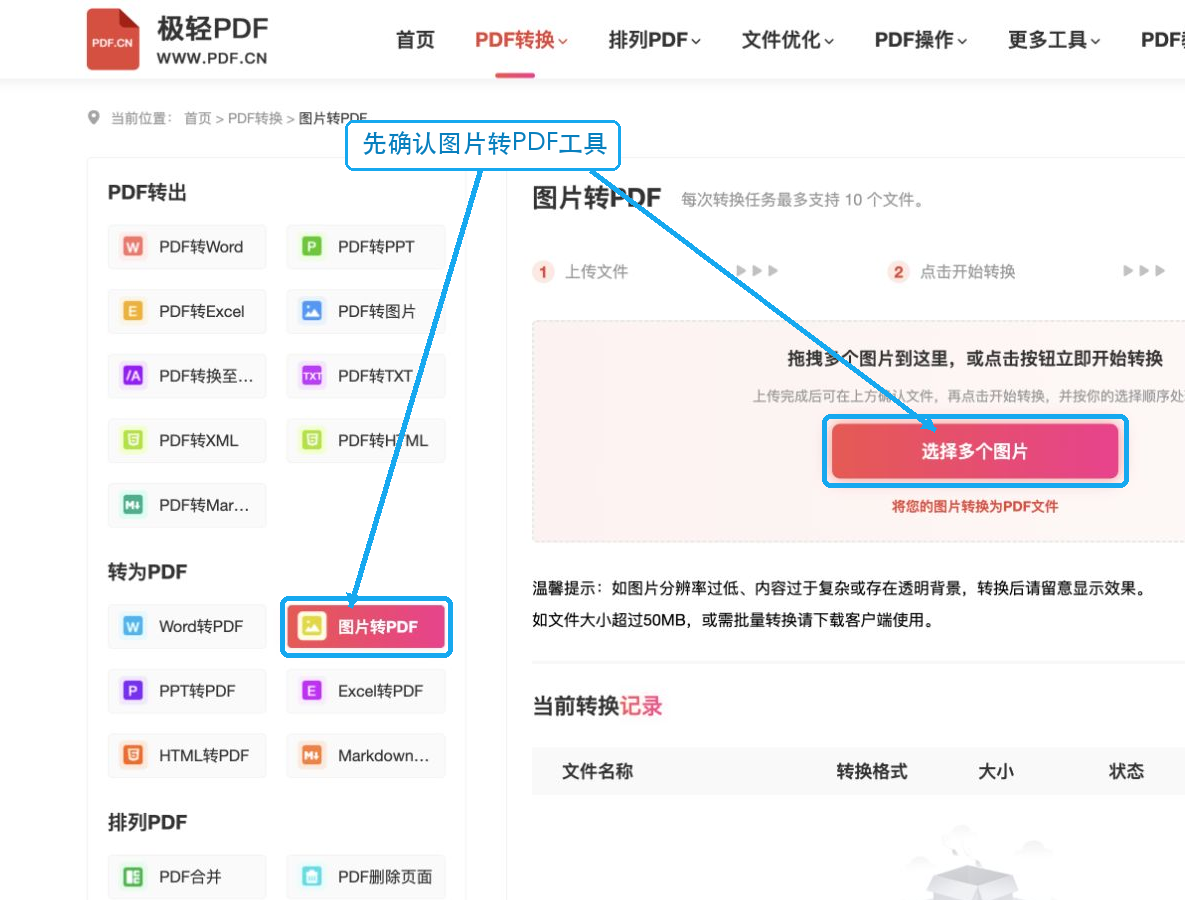Viewport: 1185px width, 900px height.
Task: Select PDF转Word tool label
Action: (x=201, y=247)
